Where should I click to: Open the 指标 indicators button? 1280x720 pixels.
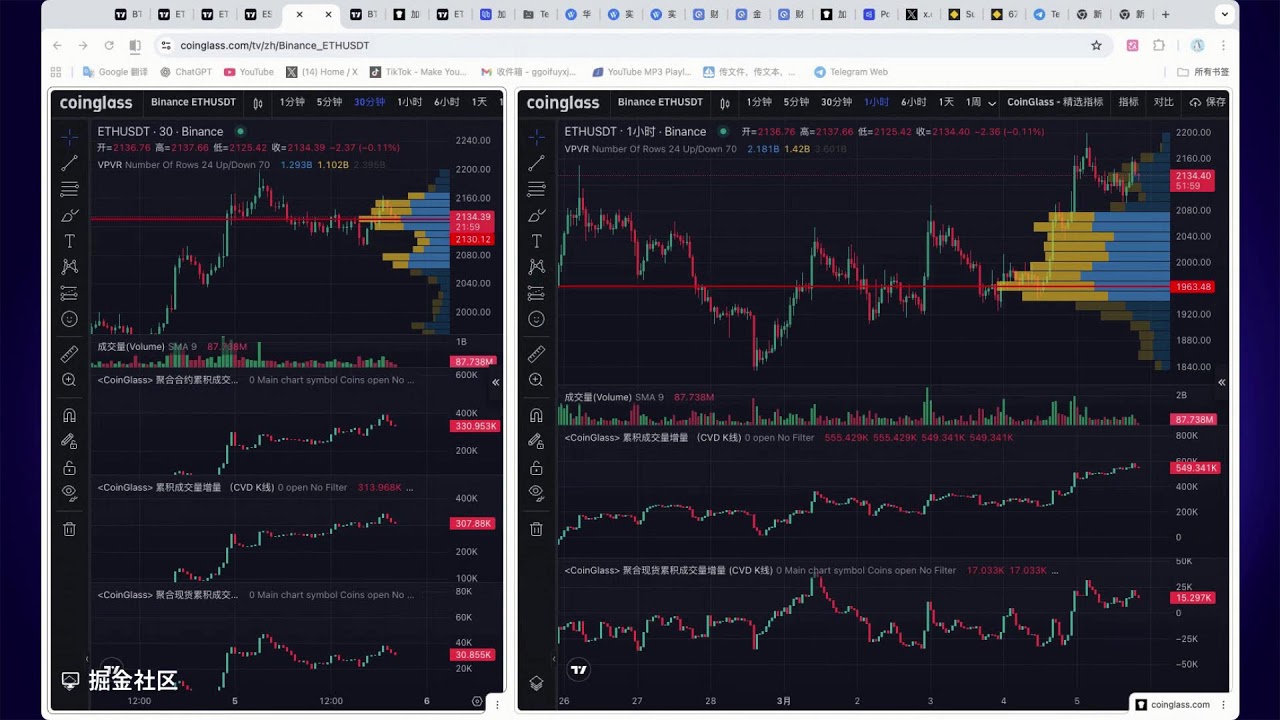click(1128, 102)
